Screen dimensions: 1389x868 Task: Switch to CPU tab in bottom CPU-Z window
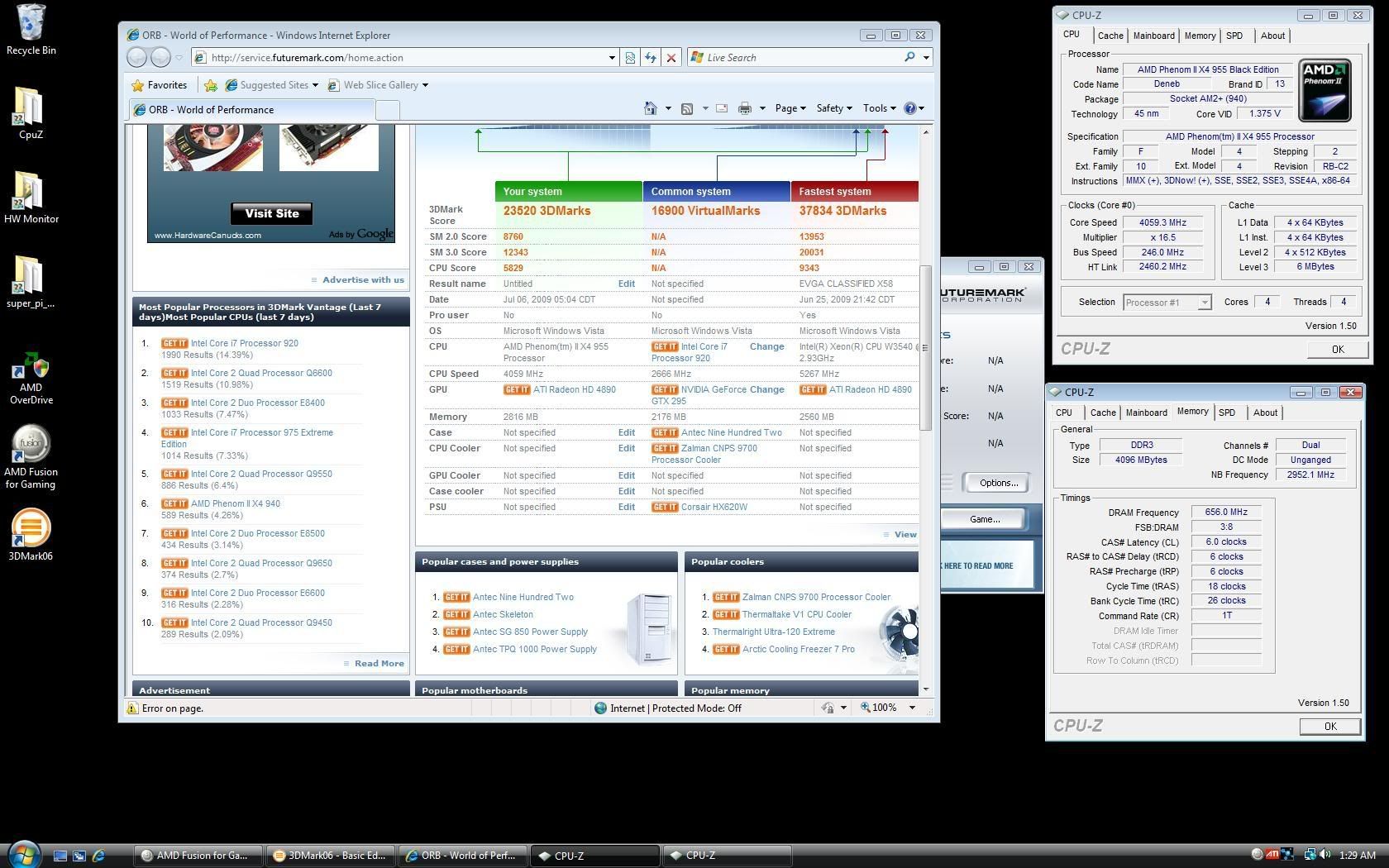click(x=1064, y=413)
